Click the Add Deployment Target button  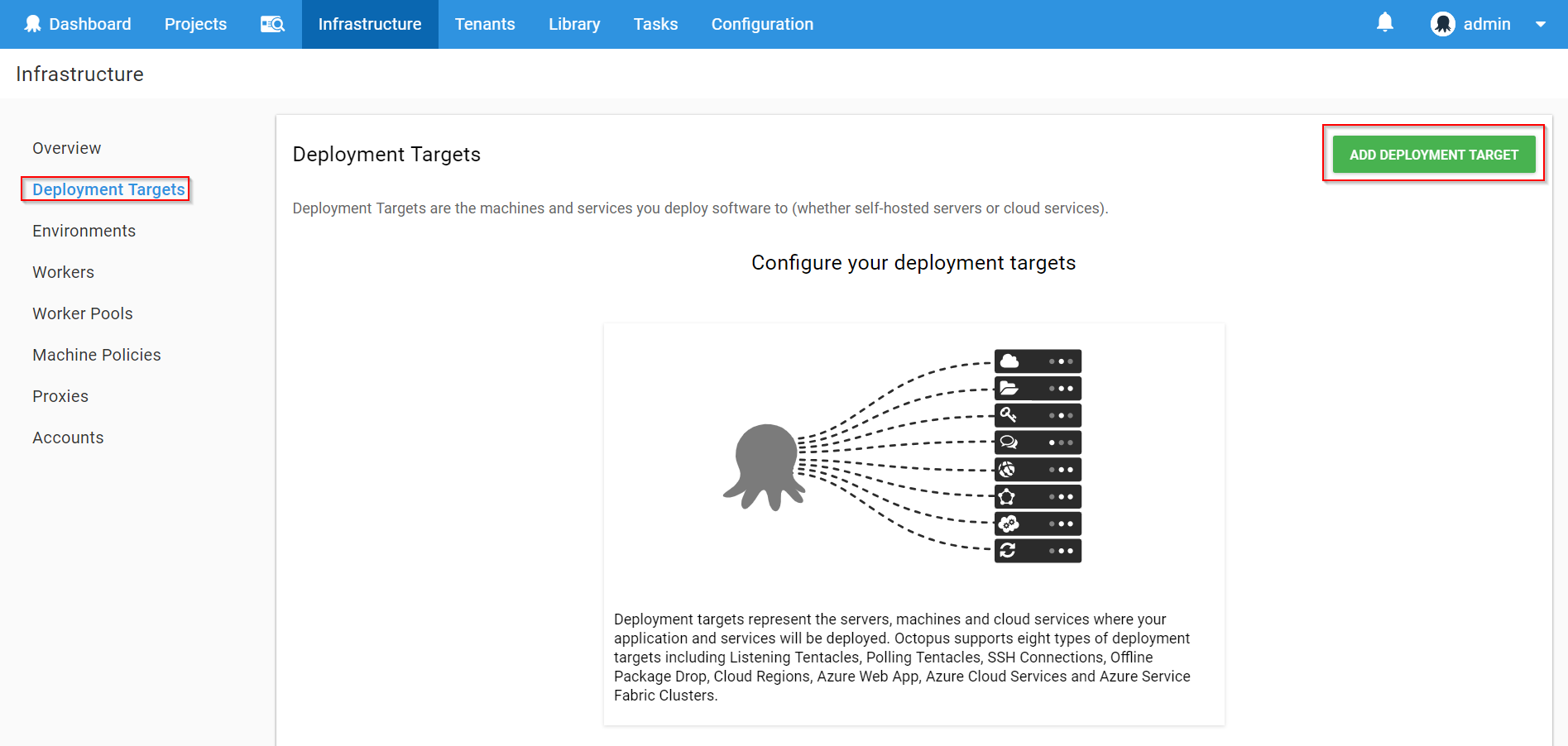tap(1434, 155)
